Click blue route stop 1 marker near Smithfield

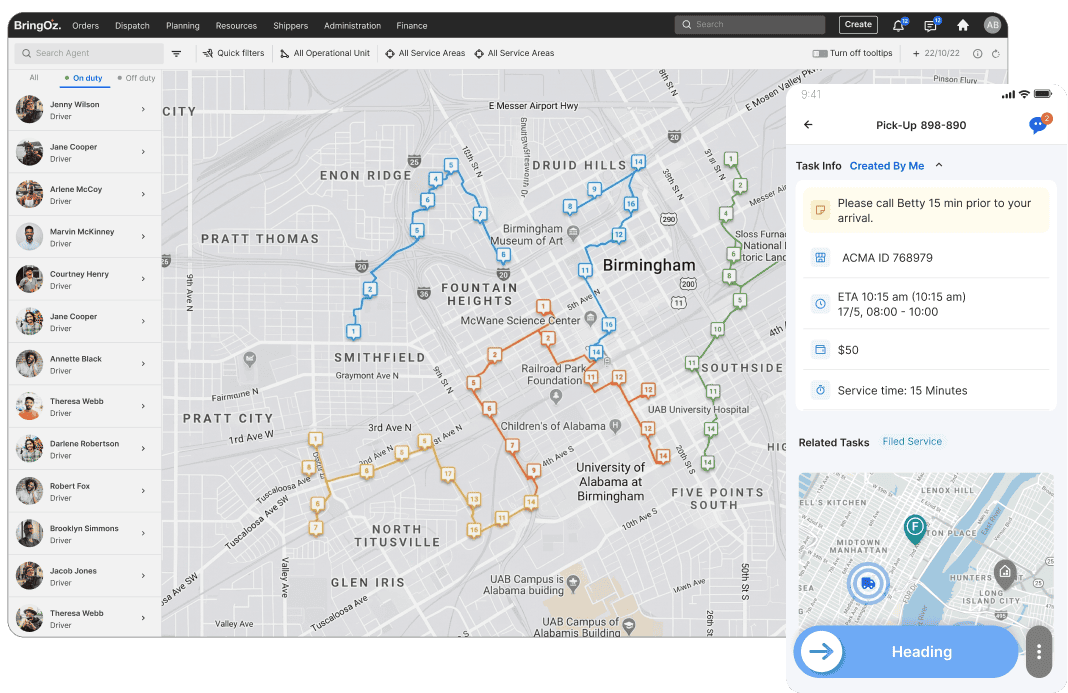(x=353, y=332)
